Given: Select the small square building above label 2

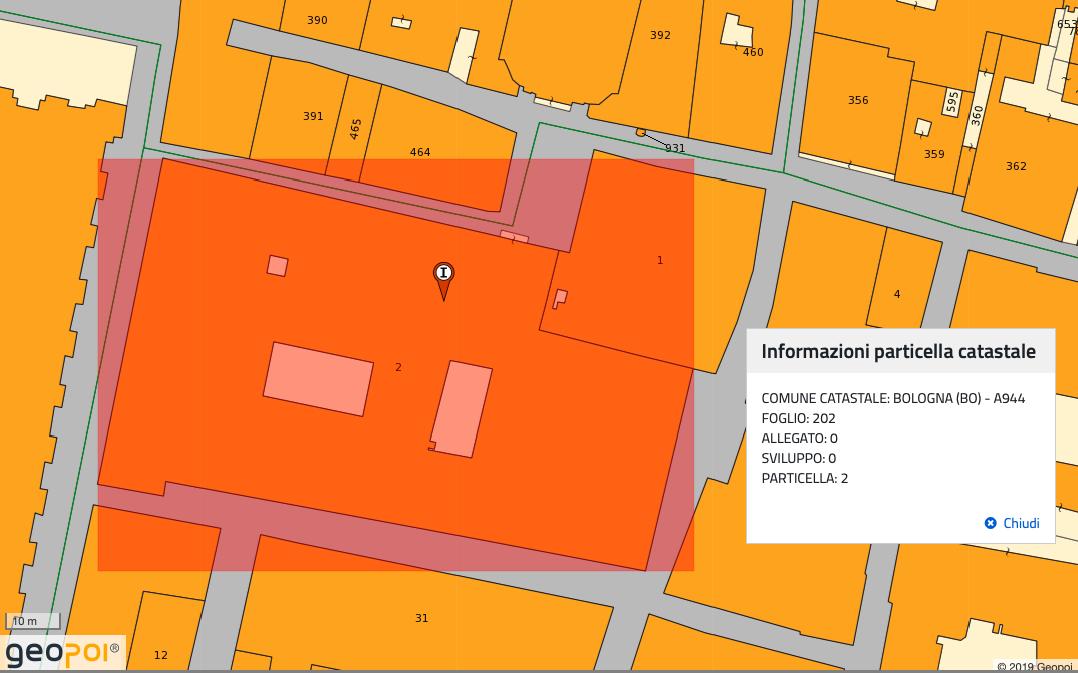Looking at the screenshot, I should pos(278,266).
